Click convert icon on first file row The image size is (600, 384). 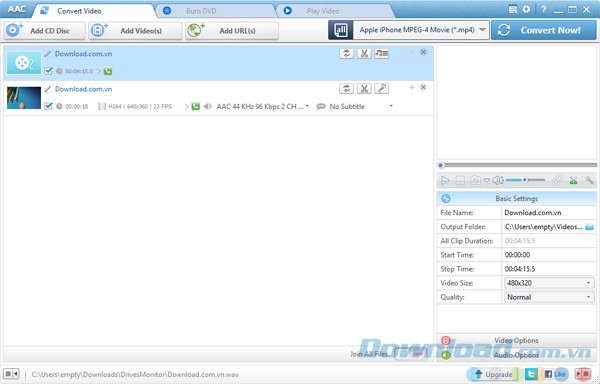[346, 54]
